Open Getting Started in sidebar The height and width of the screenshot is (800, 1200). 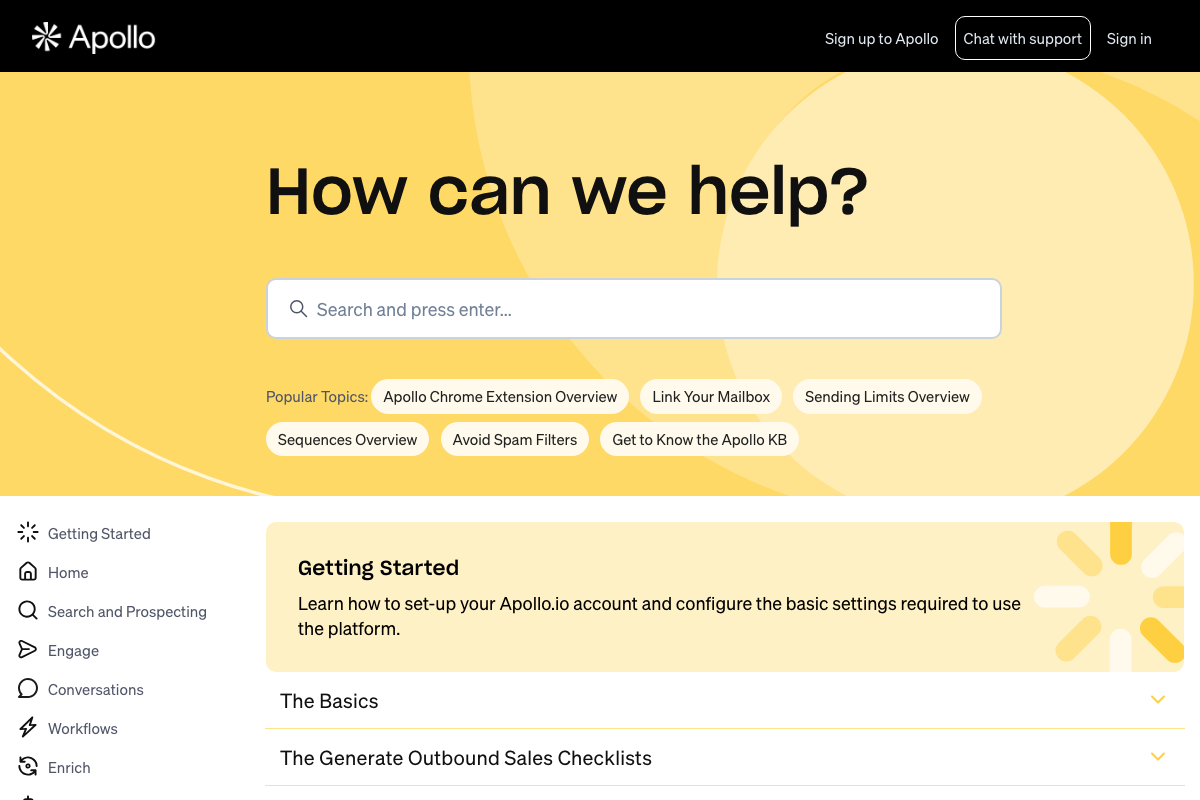click(99, 533)
